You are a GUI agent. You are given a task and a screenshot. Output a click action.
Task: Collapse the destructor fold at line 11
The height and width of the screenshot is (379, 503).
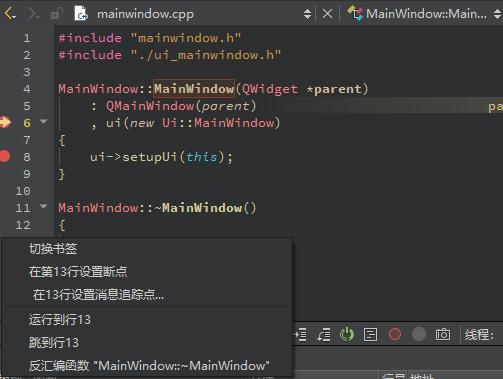(43, 206)
